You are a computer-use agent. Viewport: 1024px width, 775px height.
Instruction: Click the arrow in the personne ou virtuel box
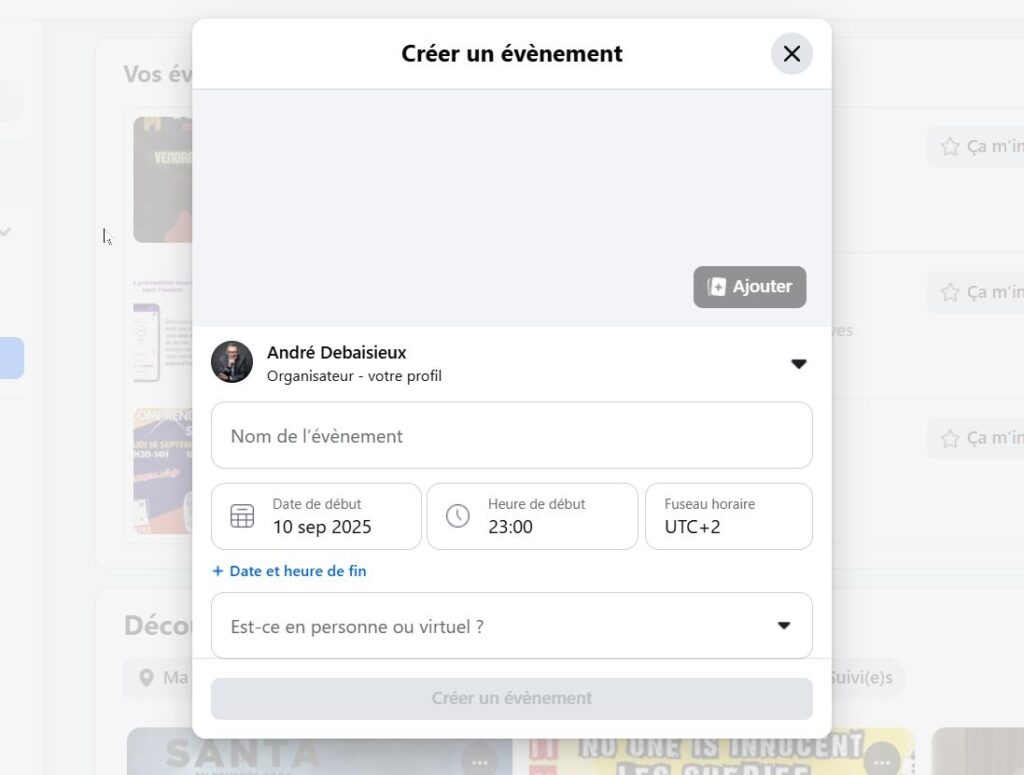tap(784, 625)
